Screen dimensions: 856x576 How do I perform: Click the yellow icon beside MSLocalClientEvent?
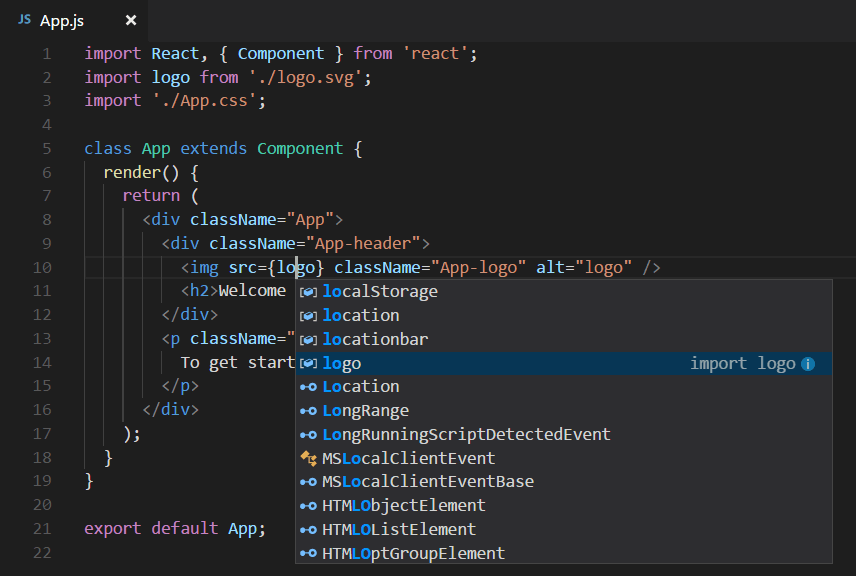tap(308, 458)
